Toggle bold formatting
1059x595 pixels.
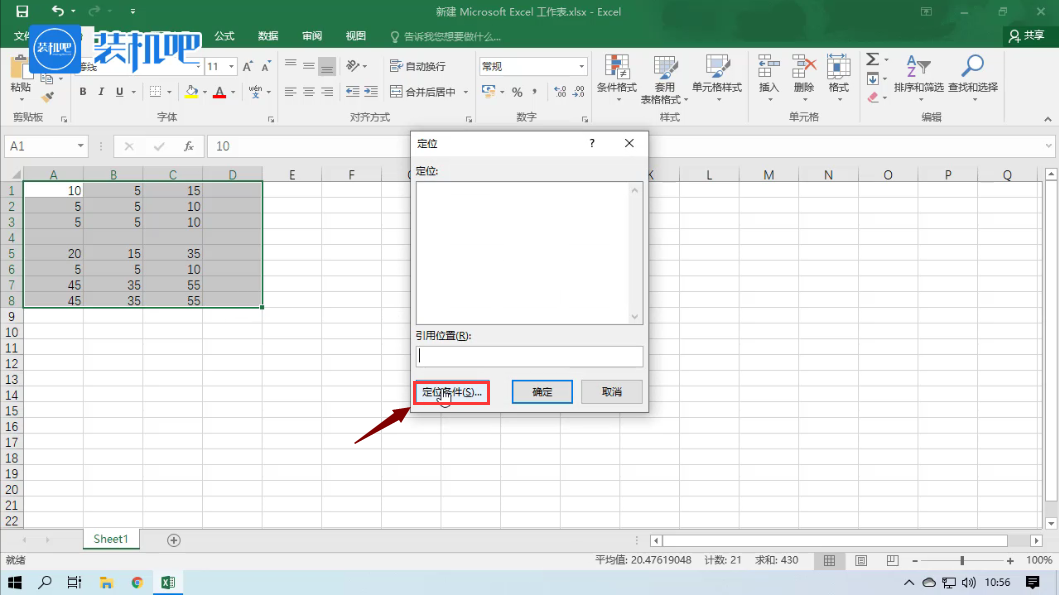(x=83, y=92)
